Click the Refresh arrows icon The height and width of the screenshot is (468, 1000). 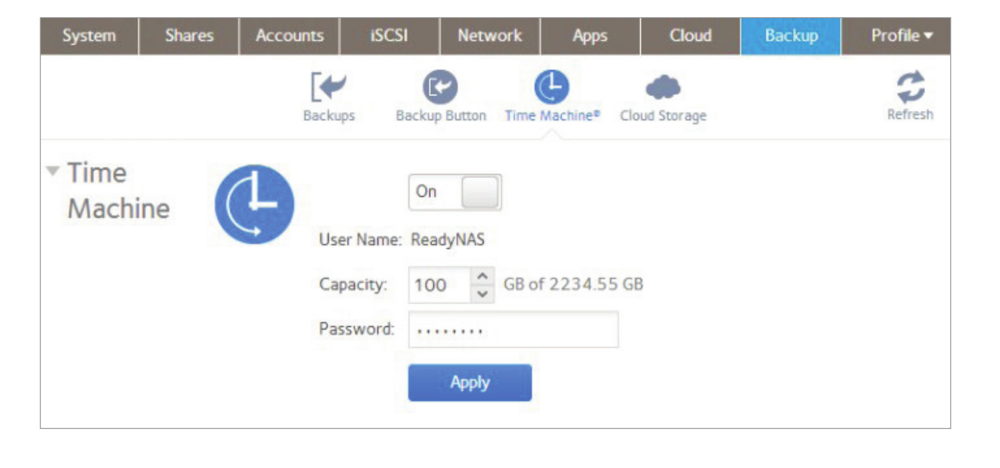909,87
